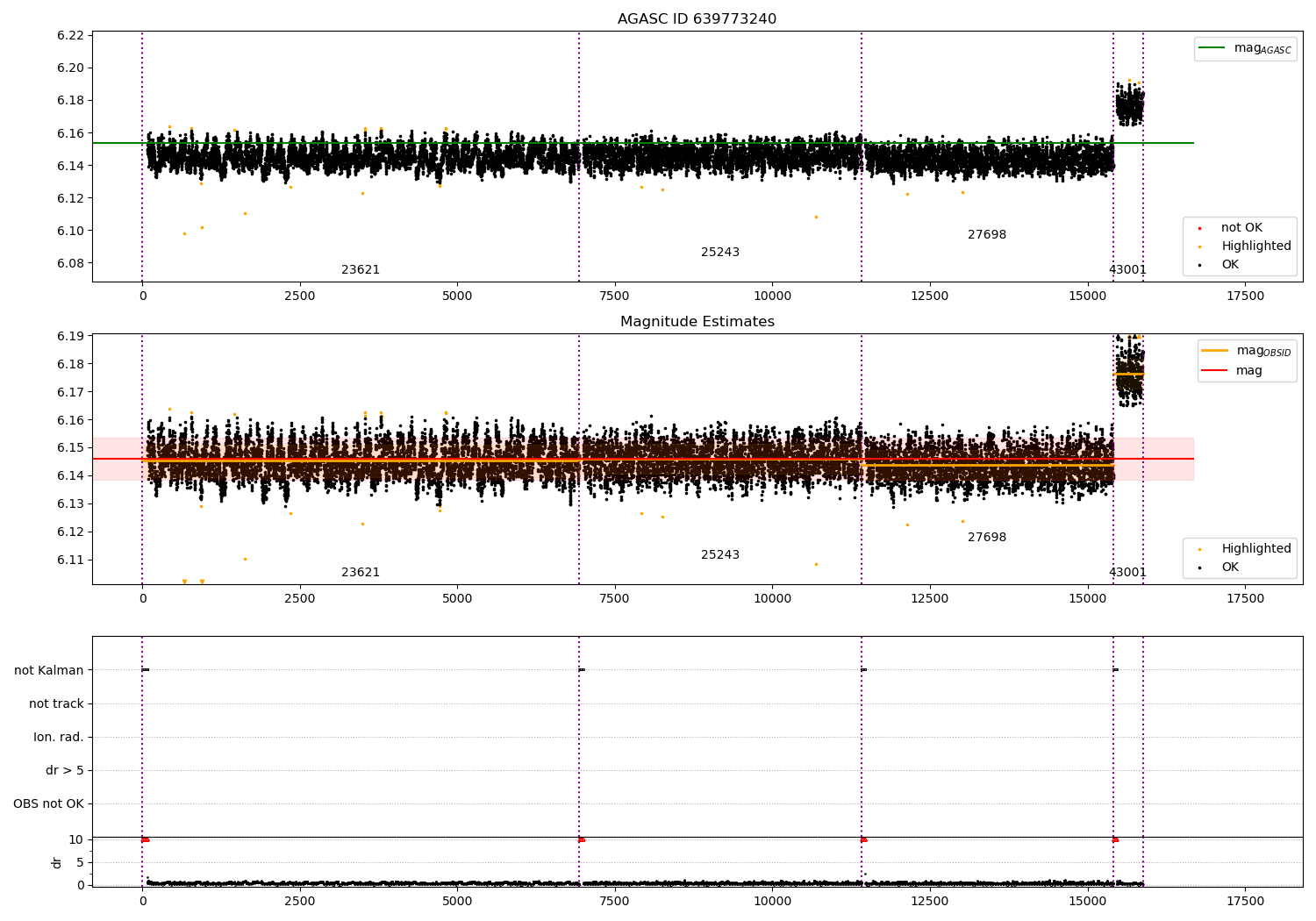This screenshot has height=921, width=1316.
Task: Click the 10000 x-tick on middle plot
Action: (x=772, y=599)
